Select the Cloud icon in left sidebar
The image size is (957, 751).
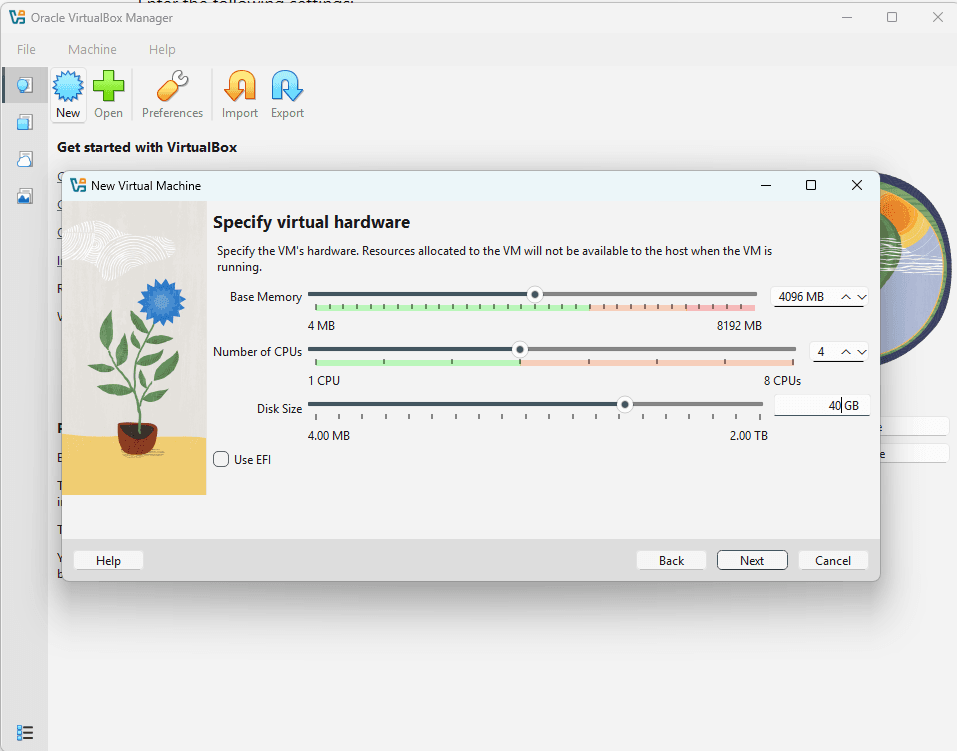point(25,159)
